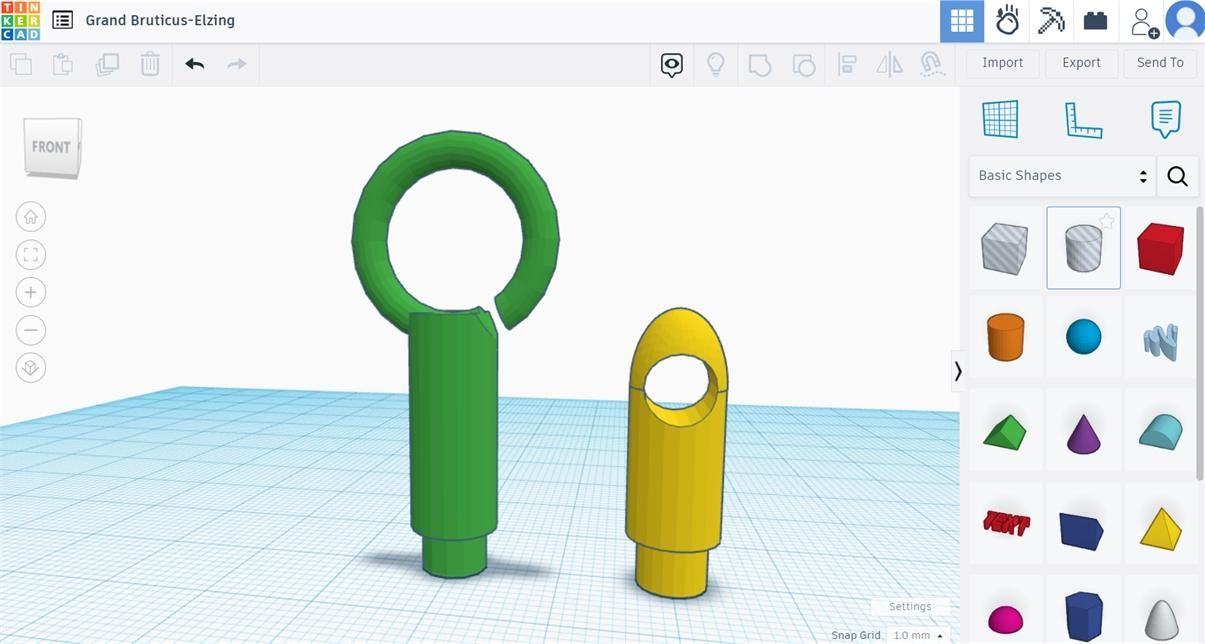The width and height of the screenshot is (1205, 644).
Task: Open the Basic Shapes dropdown
Action: (x=1062, y=176)
